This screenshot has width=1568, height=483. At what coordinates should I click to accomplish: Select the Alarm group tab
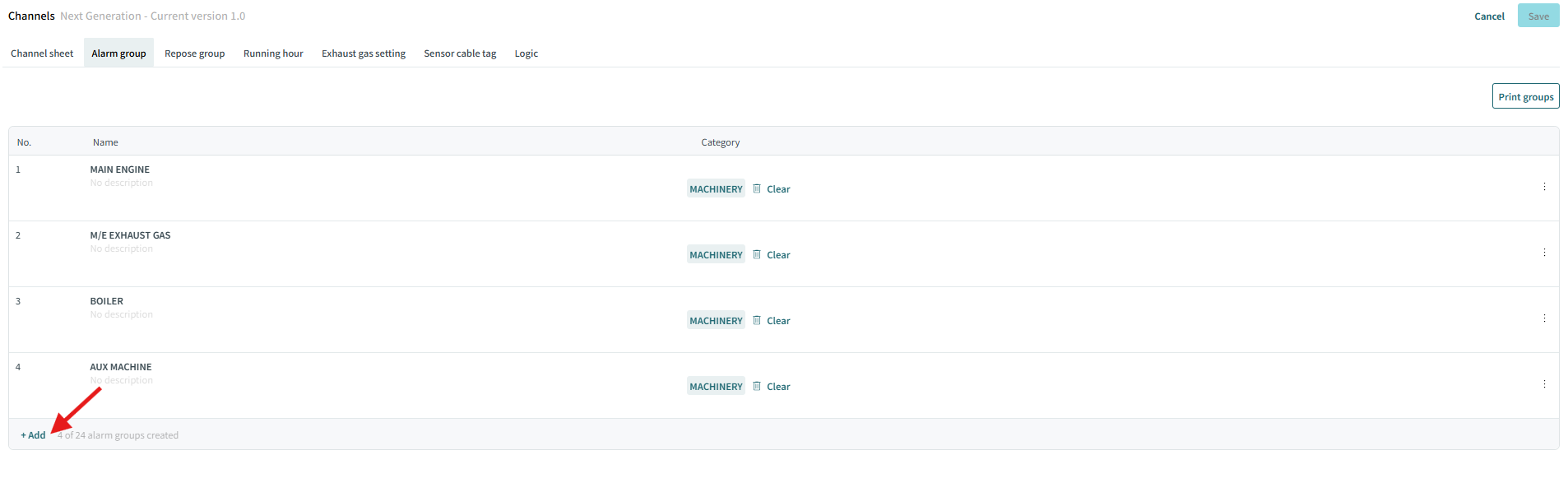coord(118,53)
